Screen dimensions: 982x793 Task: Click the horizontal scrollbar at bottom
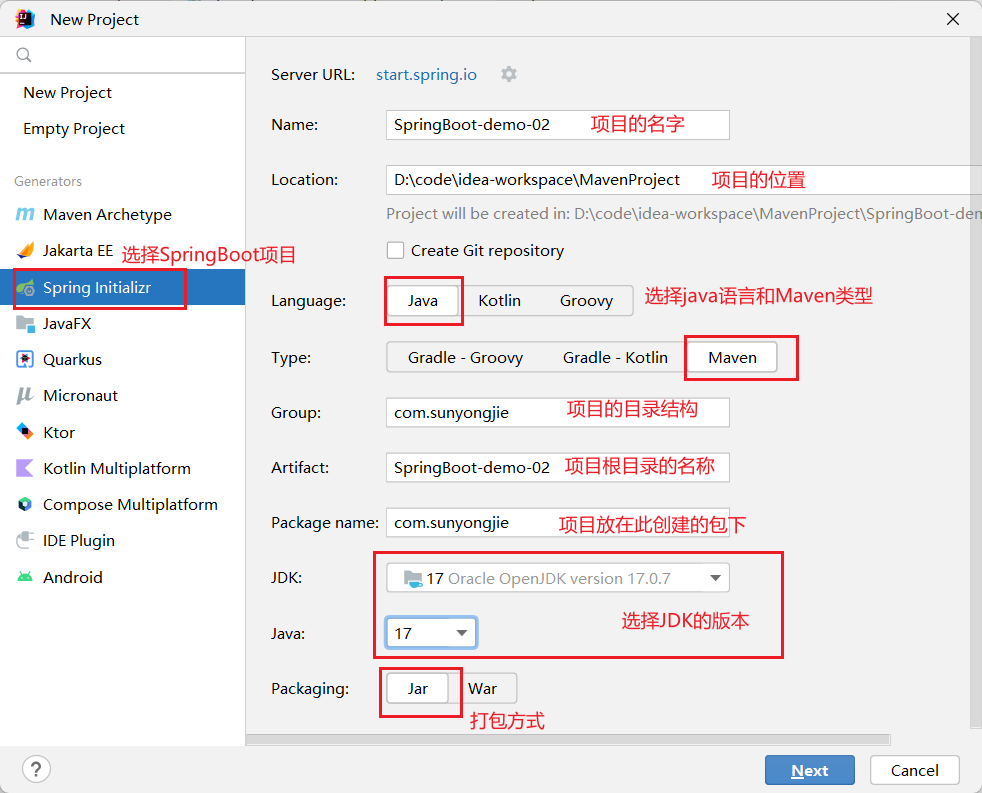click(x=567, y=740)
